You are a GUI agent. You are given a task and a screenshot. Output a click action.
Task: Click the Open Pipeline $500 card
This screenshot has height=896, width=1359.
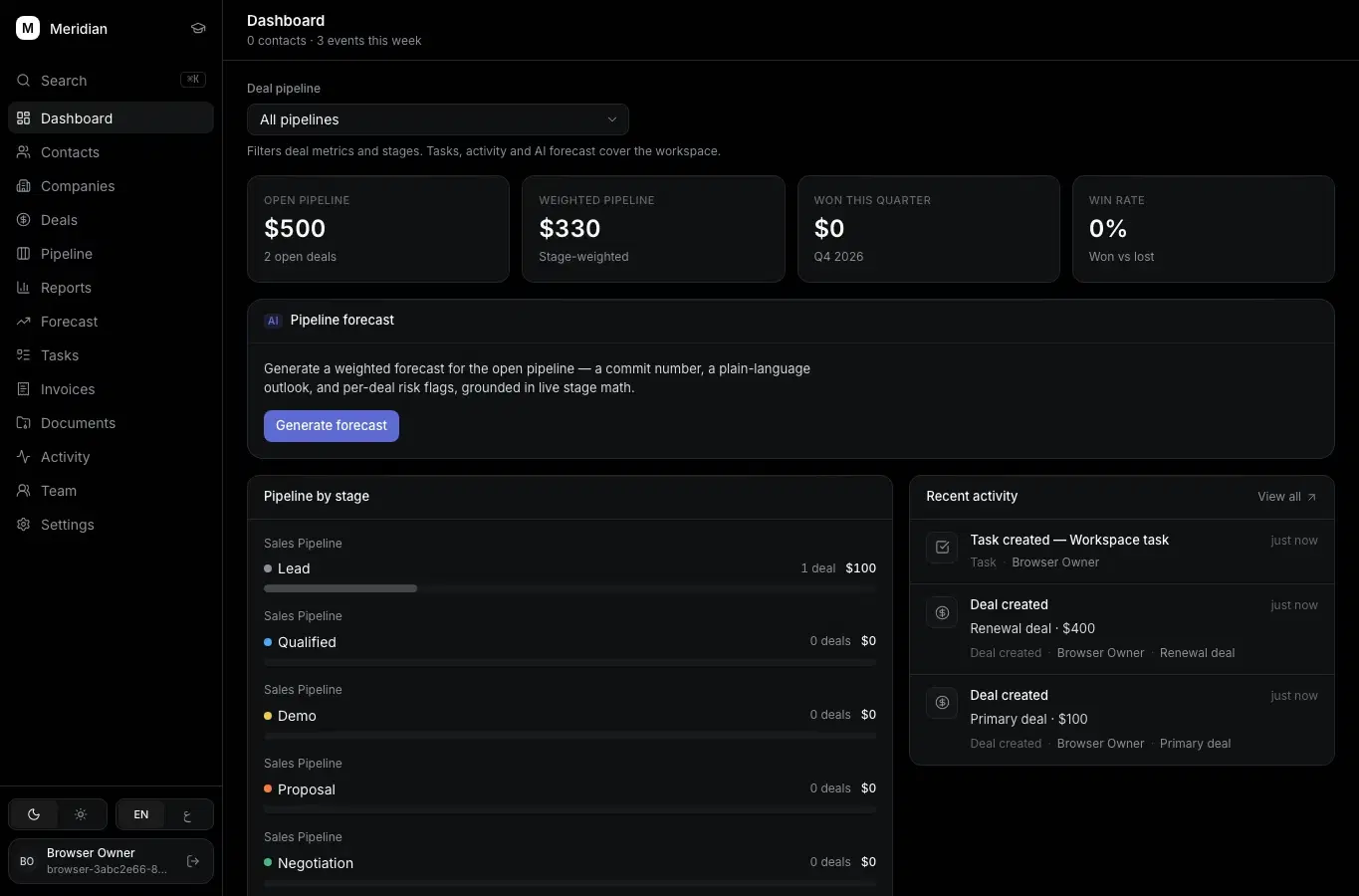pyautogui.click(x=378, y=229)
